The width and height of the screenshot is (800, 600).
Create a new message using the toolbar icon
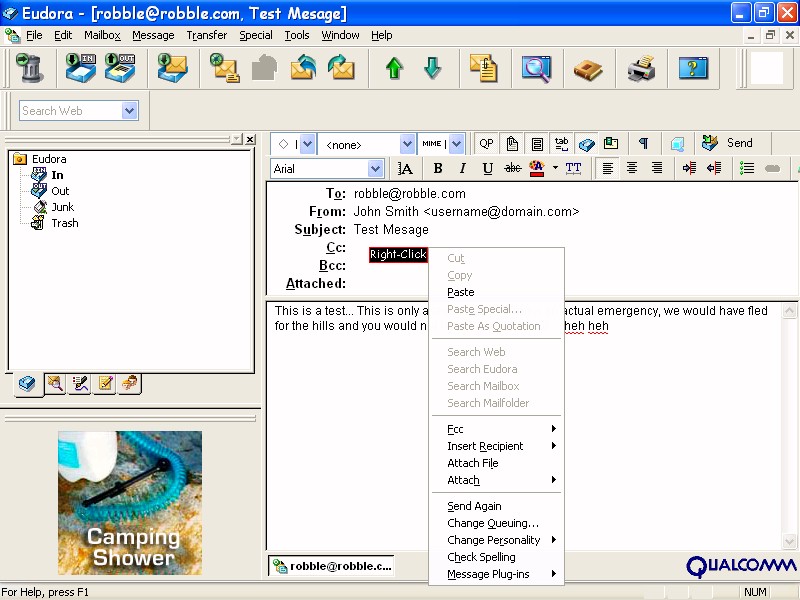(x=224, y=68)
